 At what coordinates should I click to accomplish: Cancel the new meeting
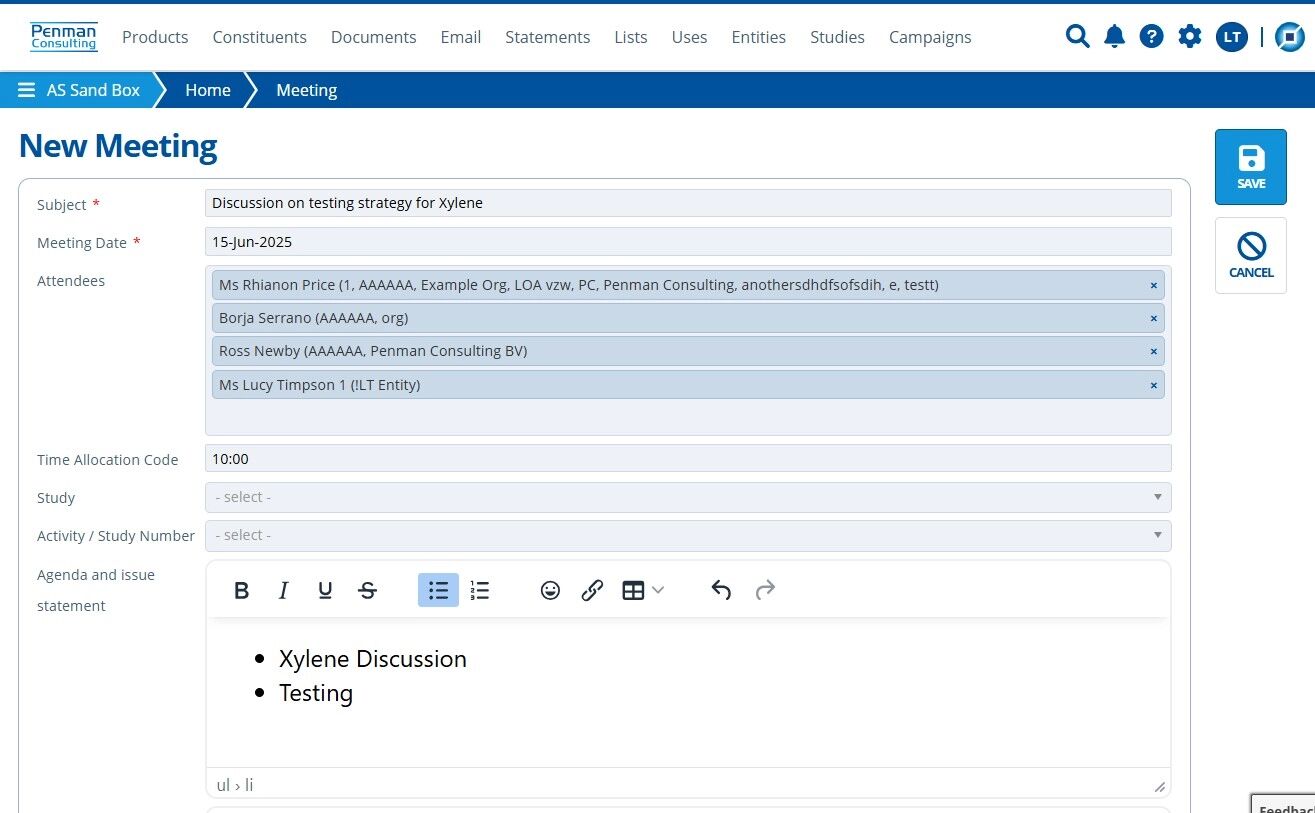[1251, 256]
